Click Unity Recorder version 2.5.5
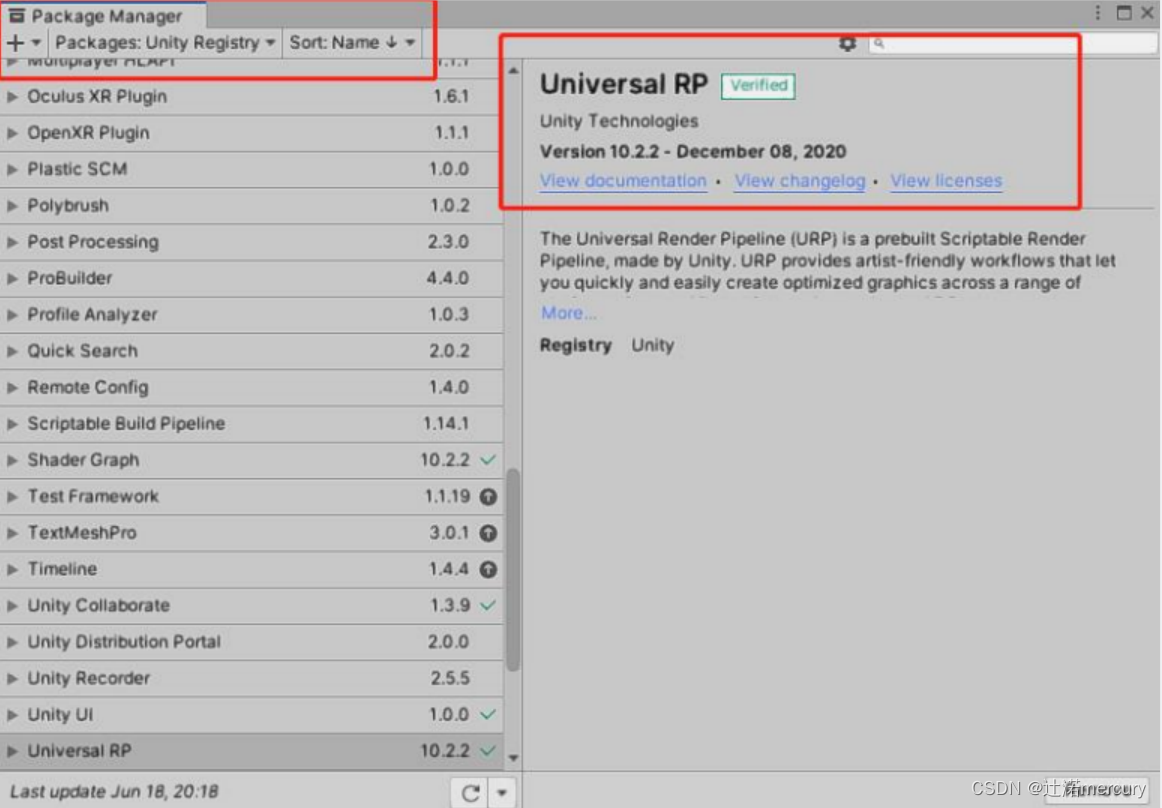The height and width of the screenshot is (808, 1162). click(450, 678)
